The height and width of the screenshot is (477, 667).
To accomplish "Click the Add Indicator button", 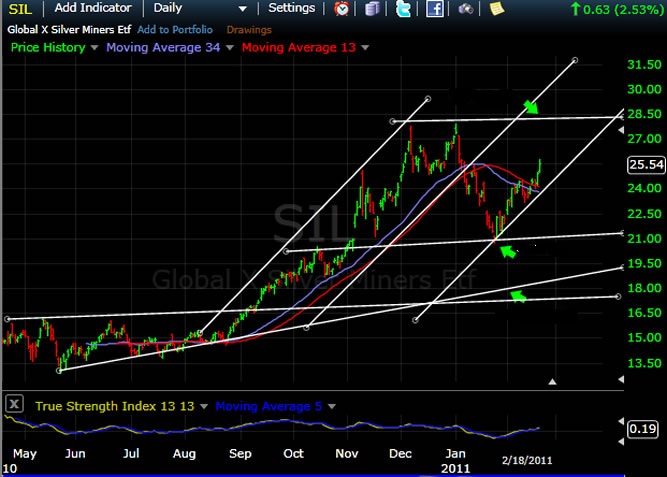I will point(93,8).
